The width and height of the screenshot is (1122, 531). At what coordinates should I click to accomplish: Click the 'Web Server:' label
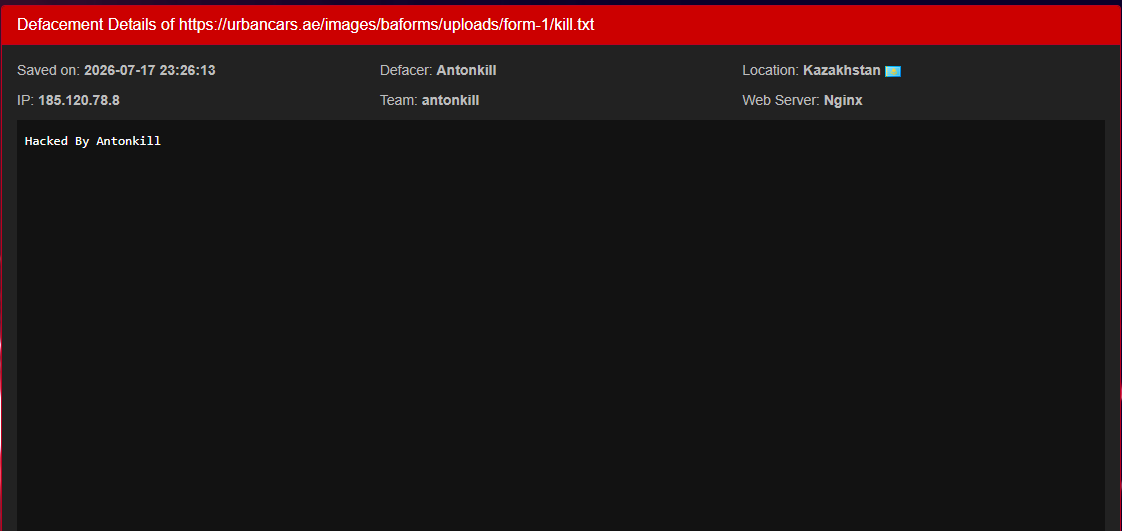point(781,100)
